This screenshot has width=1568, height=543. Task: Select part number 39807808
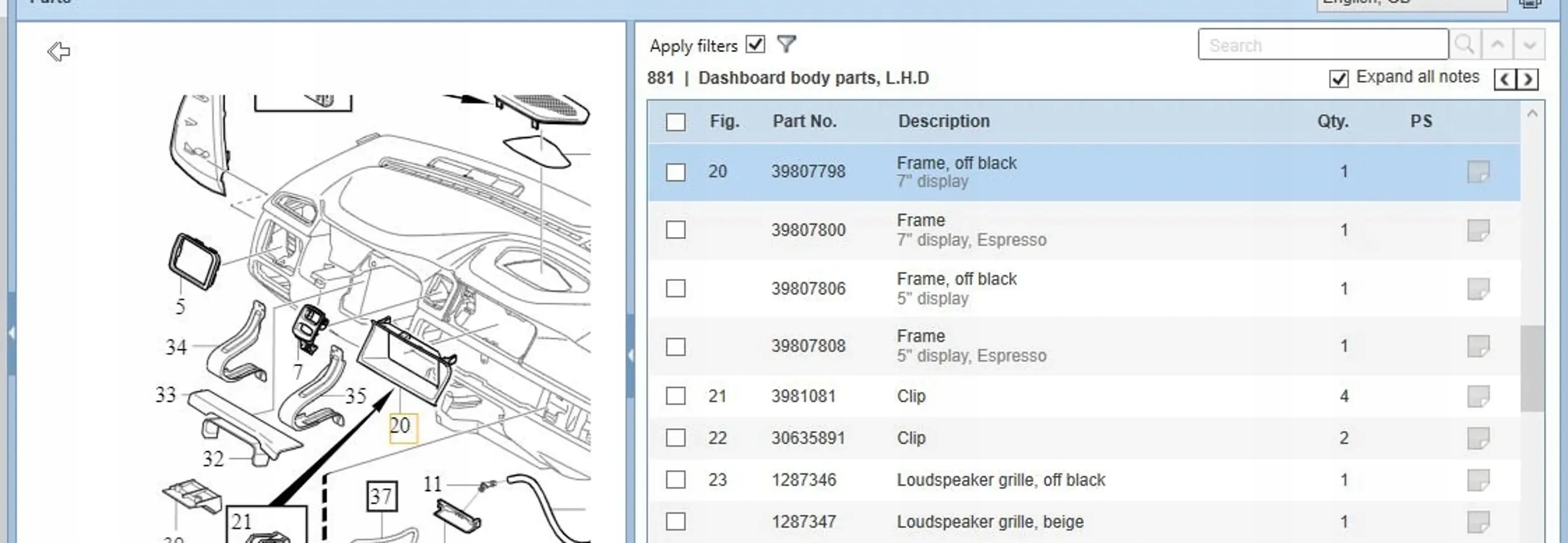[808, 346]
